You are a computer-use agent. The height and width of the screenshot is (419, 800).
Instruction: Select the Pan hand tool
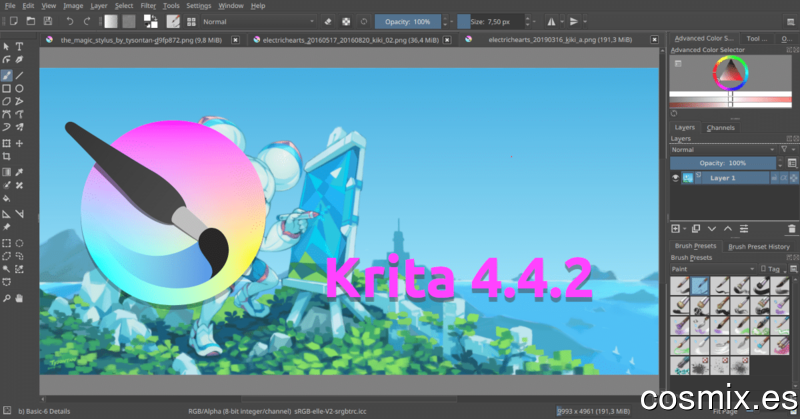point(19,298)
